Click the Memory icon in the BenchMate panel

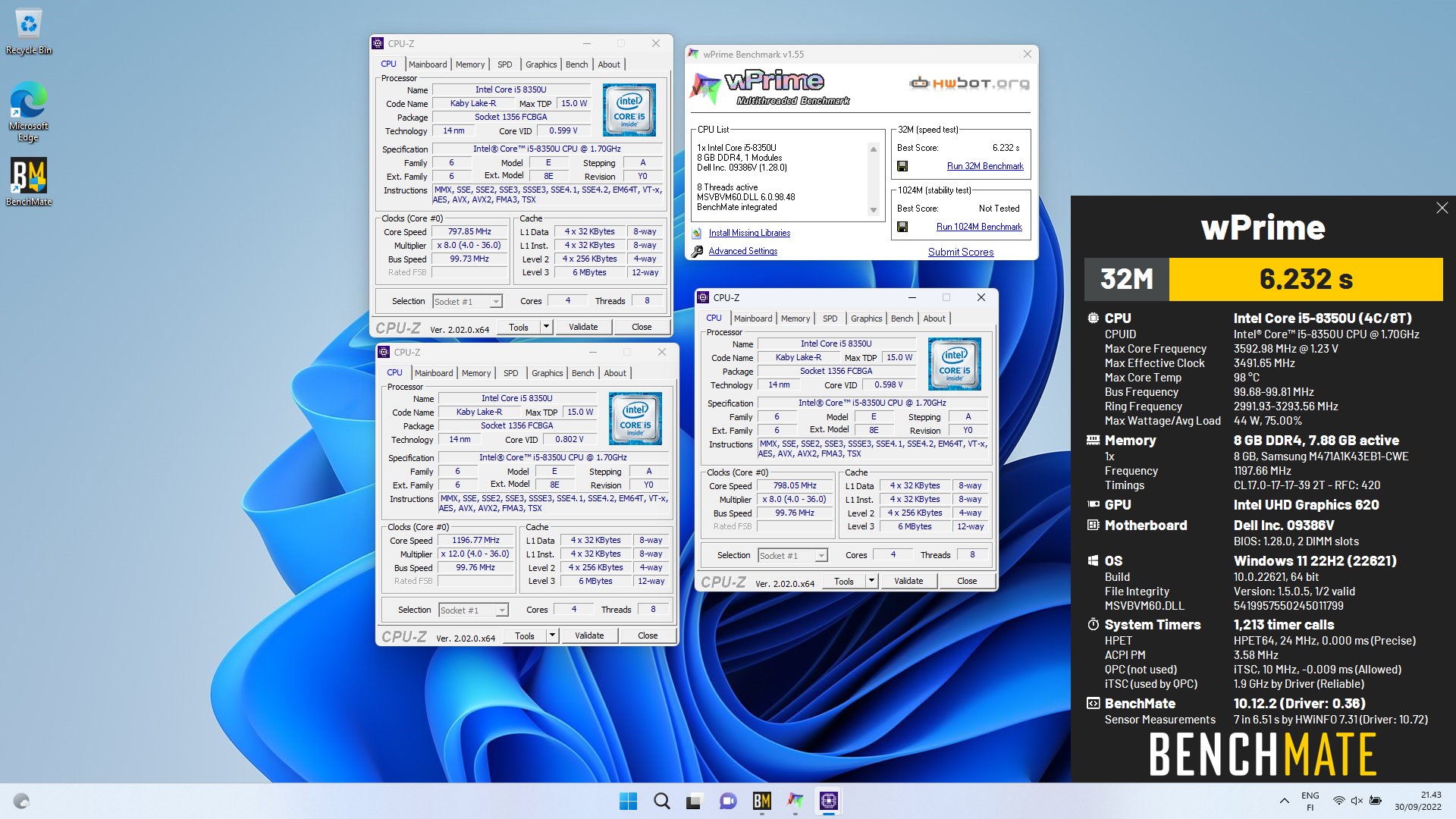[1093, 440]
